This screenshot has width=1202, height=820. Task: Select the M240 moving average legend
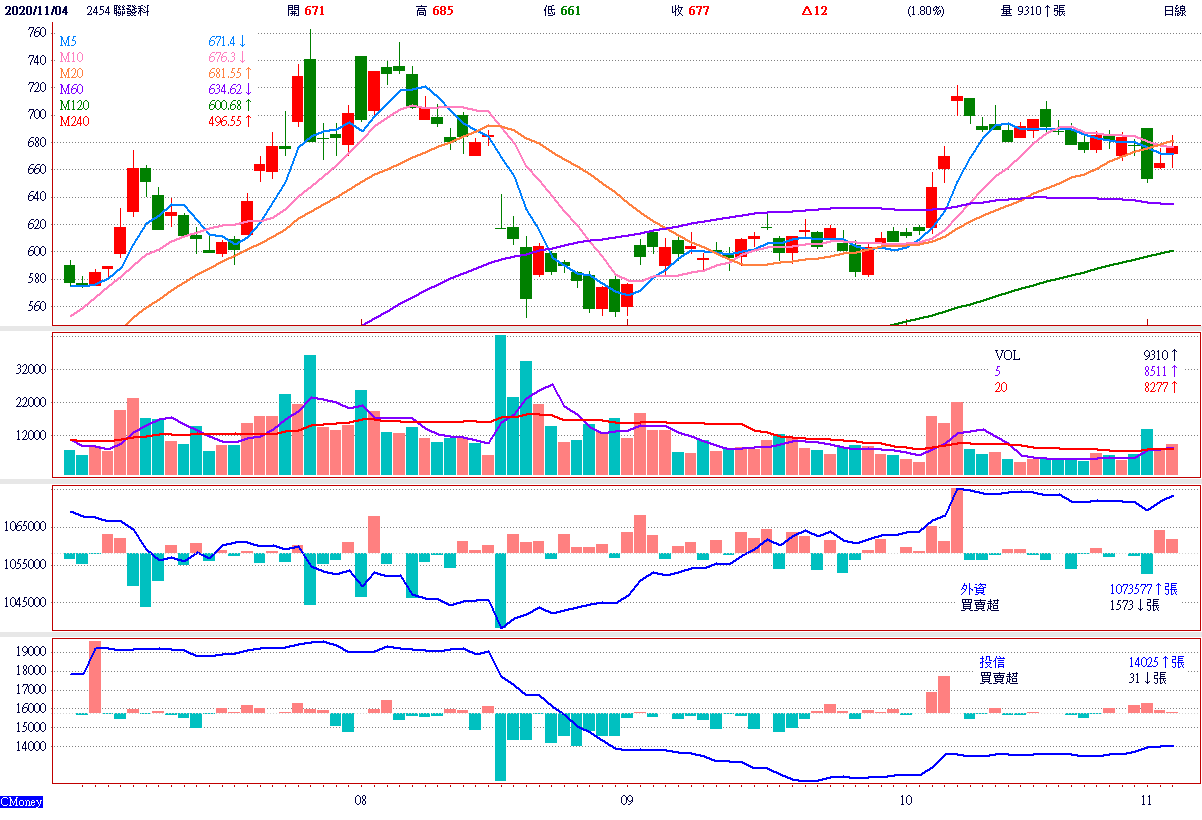click(x=73, y=121)
